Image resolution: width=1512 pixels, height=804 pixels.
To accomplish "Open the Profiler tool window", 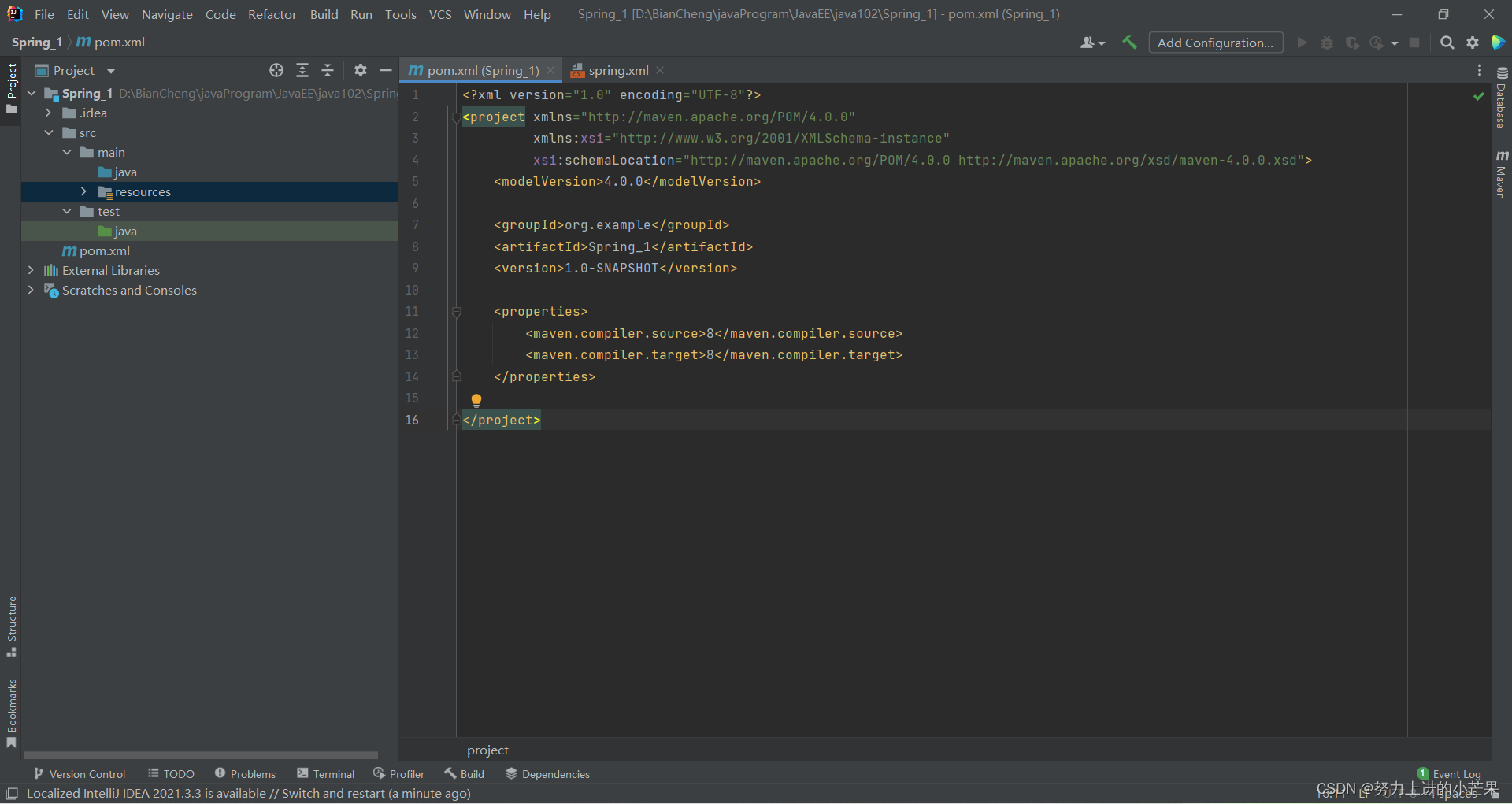I will (398, 774).
